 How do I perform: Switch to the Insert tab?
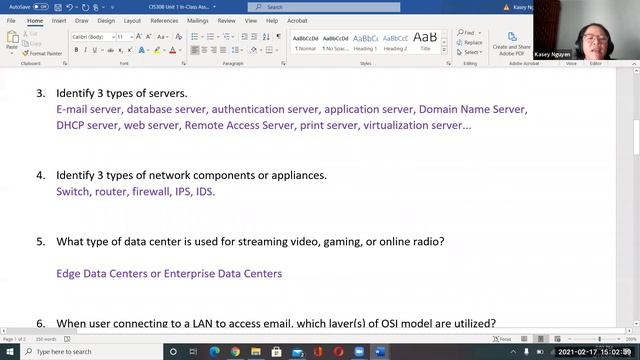tap(59, 20)
